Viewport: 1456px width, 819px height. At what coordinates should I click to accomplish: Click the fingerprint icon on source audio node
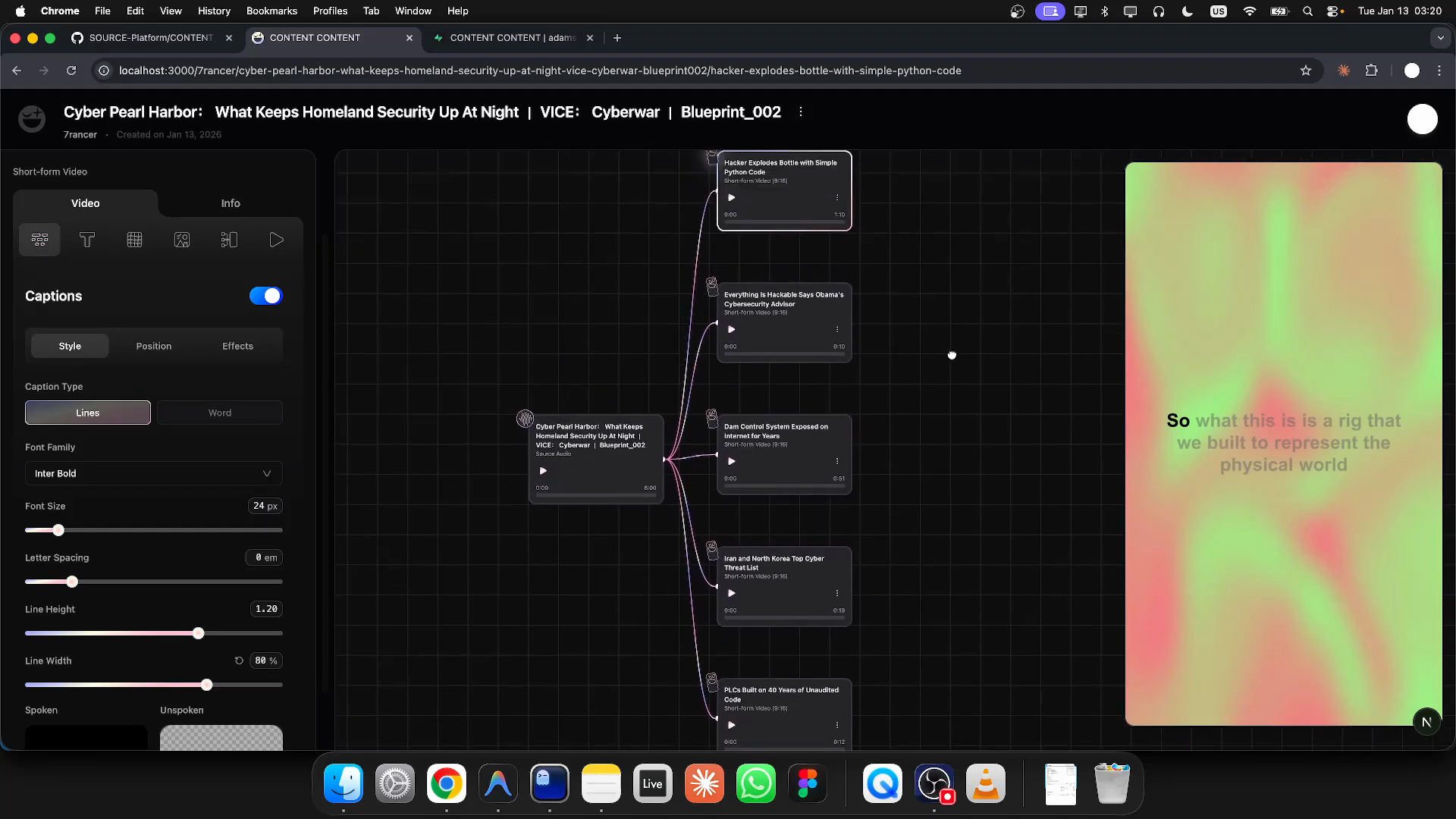coord(525,419)
